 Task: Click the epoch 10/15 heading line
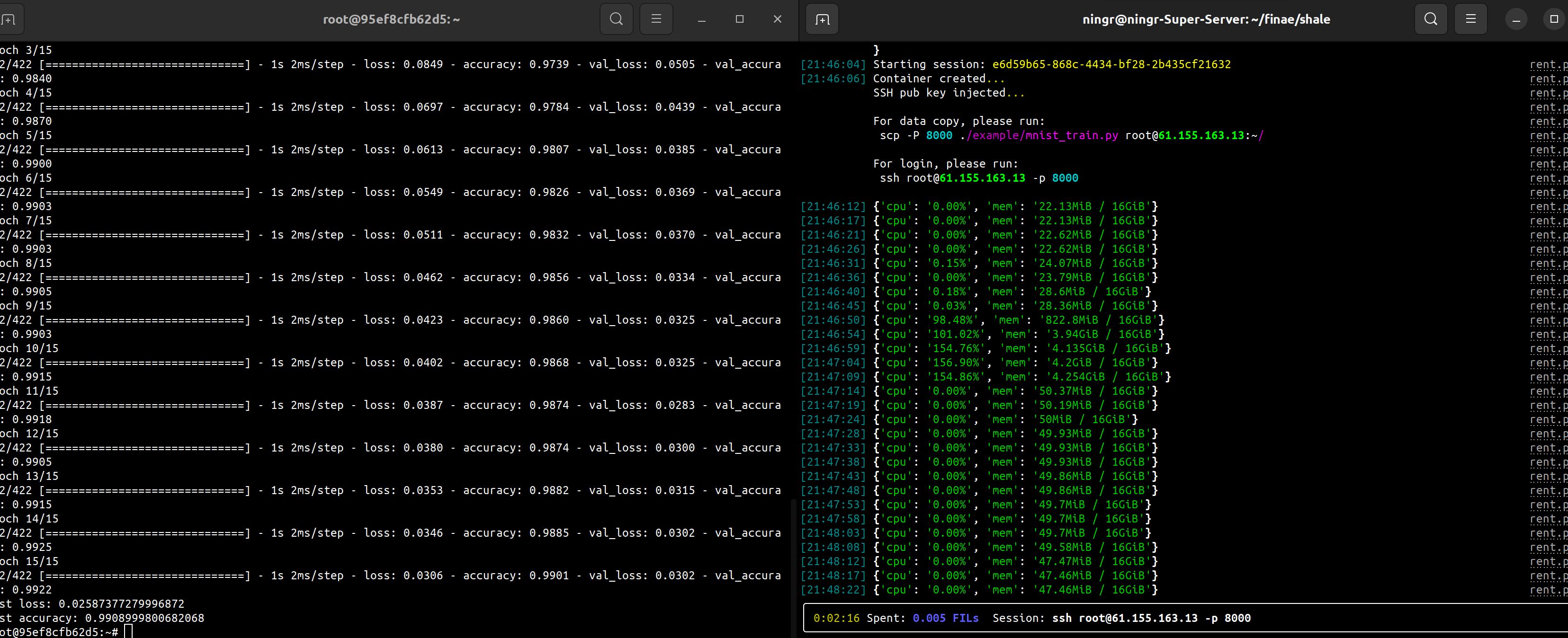coord(29,348)
